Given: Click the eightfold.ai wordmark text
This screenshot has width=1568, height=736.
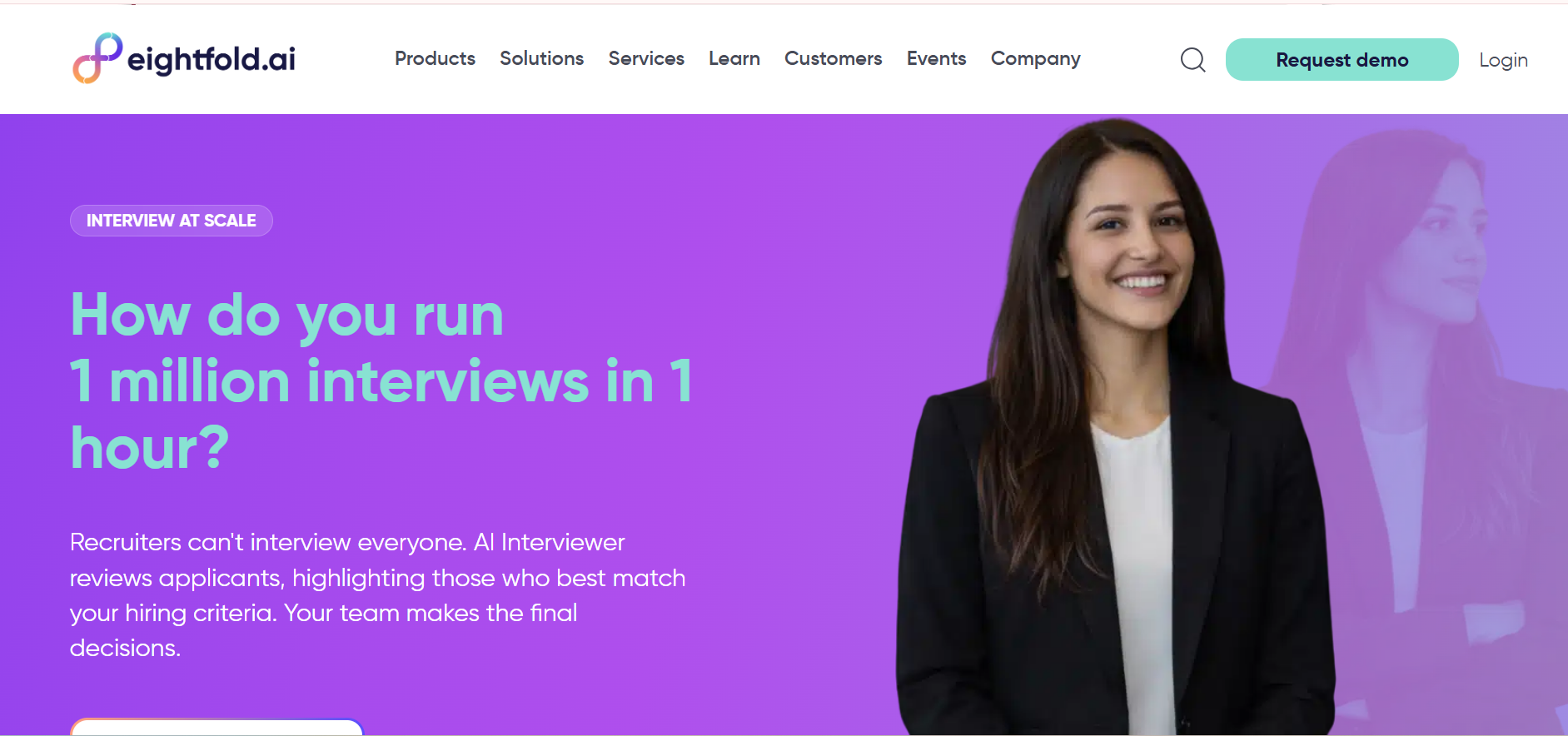Looking at the screenshot, I should pyautogui.click(x=212, y=59).
